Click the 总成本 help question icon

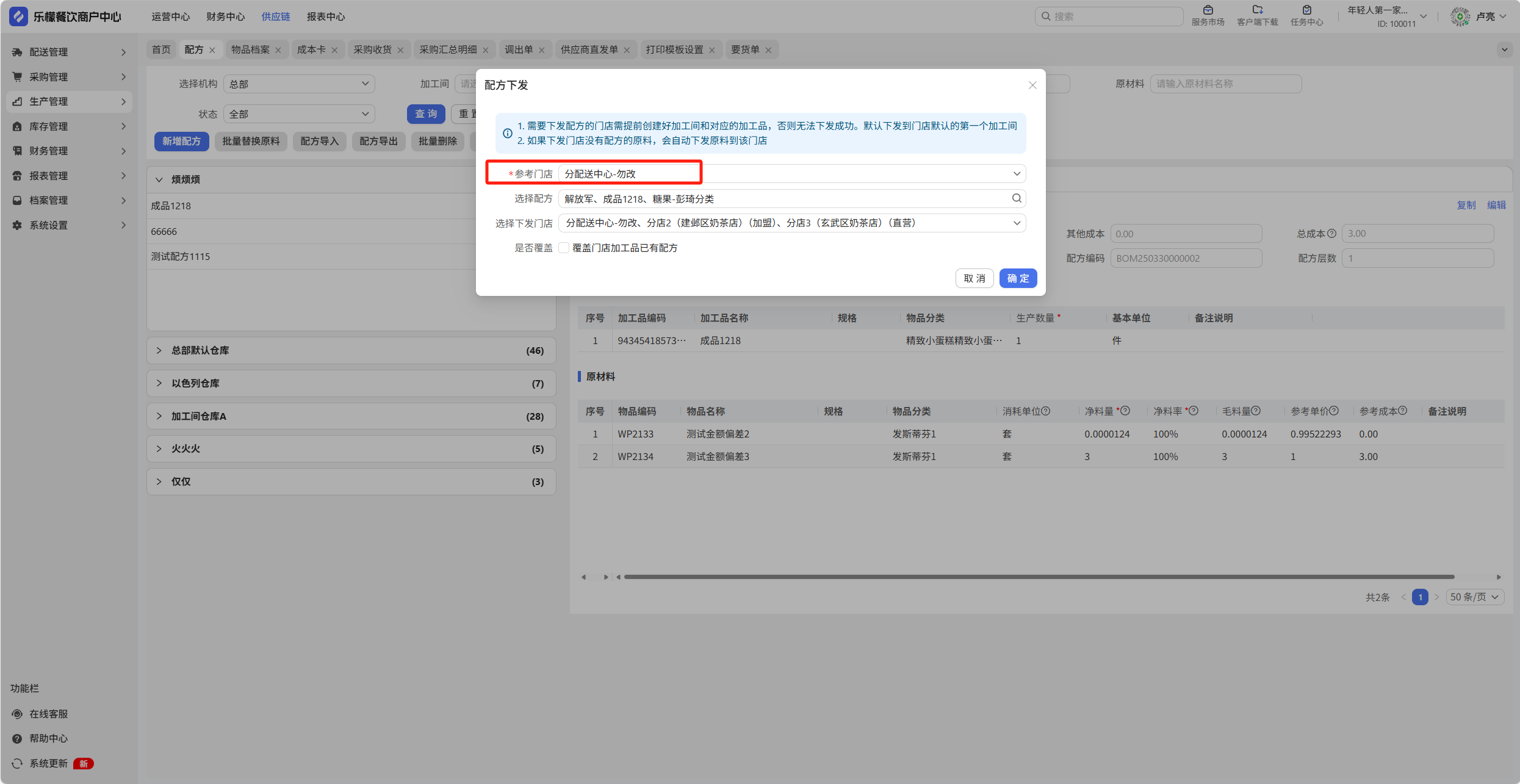tap(1332, 234)
